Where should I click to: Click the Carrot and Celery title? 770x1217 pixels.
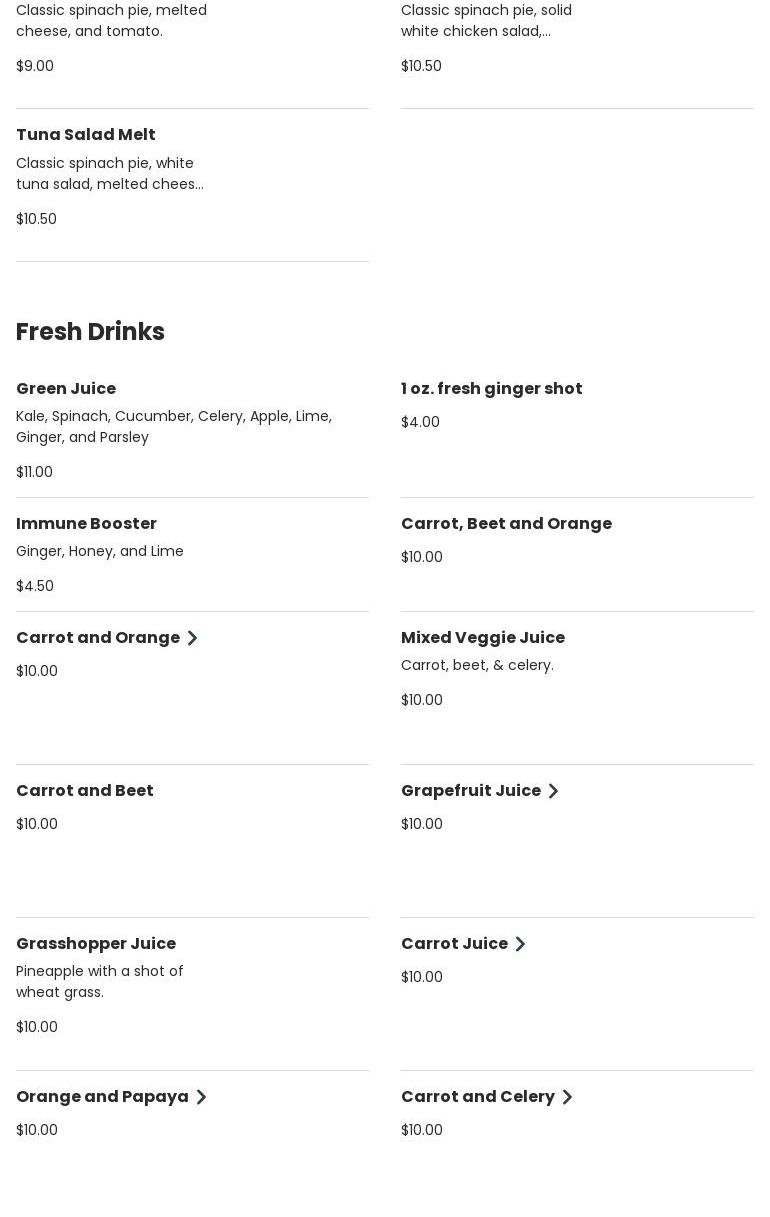click(x=477, y=1096)
